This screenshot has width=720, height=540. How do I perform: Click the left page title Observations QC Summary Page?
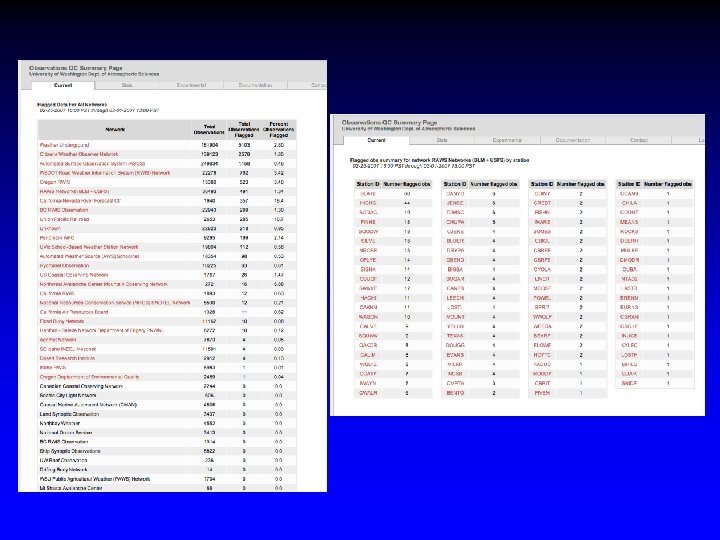click(76, 68)
